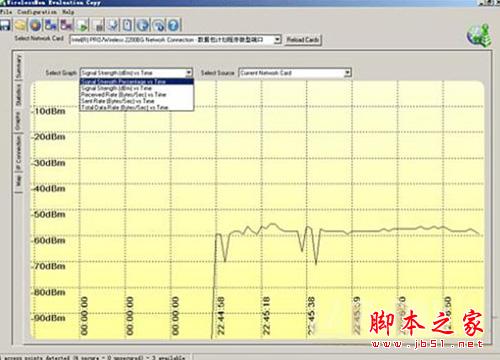
Task: Open the IP Connection side tab
Action: pyautogui.click(x=18, y=153)
